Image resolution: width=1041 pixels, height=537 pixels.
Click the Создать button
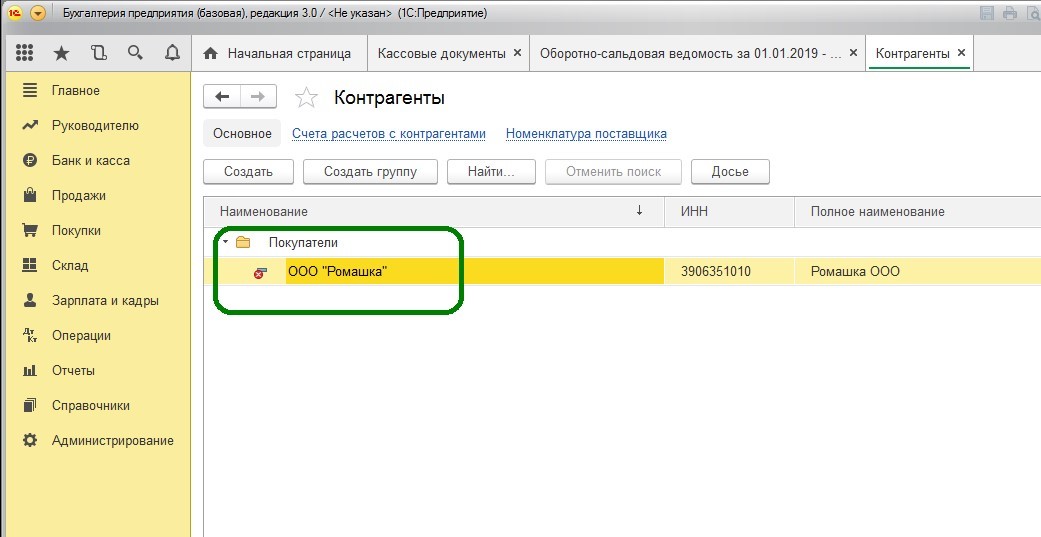tap(248, 171)
